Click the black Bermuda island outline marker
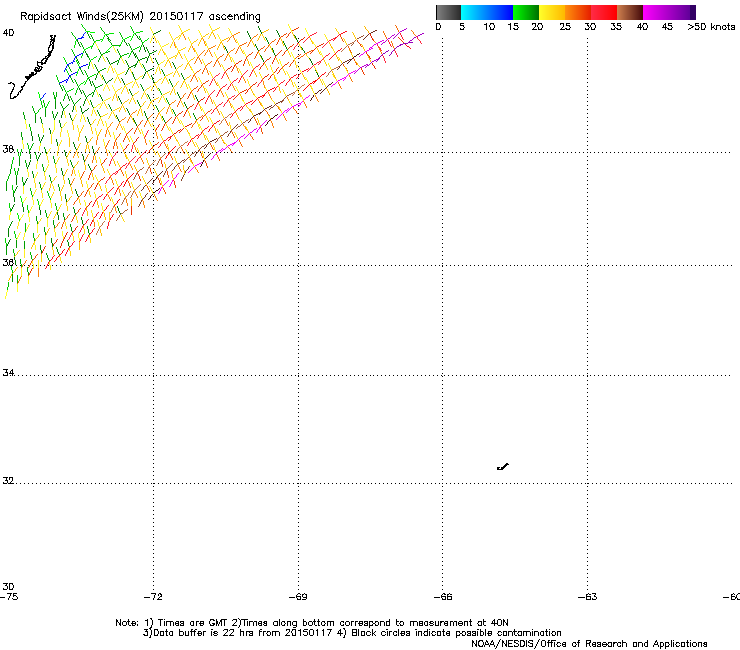Screen dimensions: 740x650 (503, 467)
